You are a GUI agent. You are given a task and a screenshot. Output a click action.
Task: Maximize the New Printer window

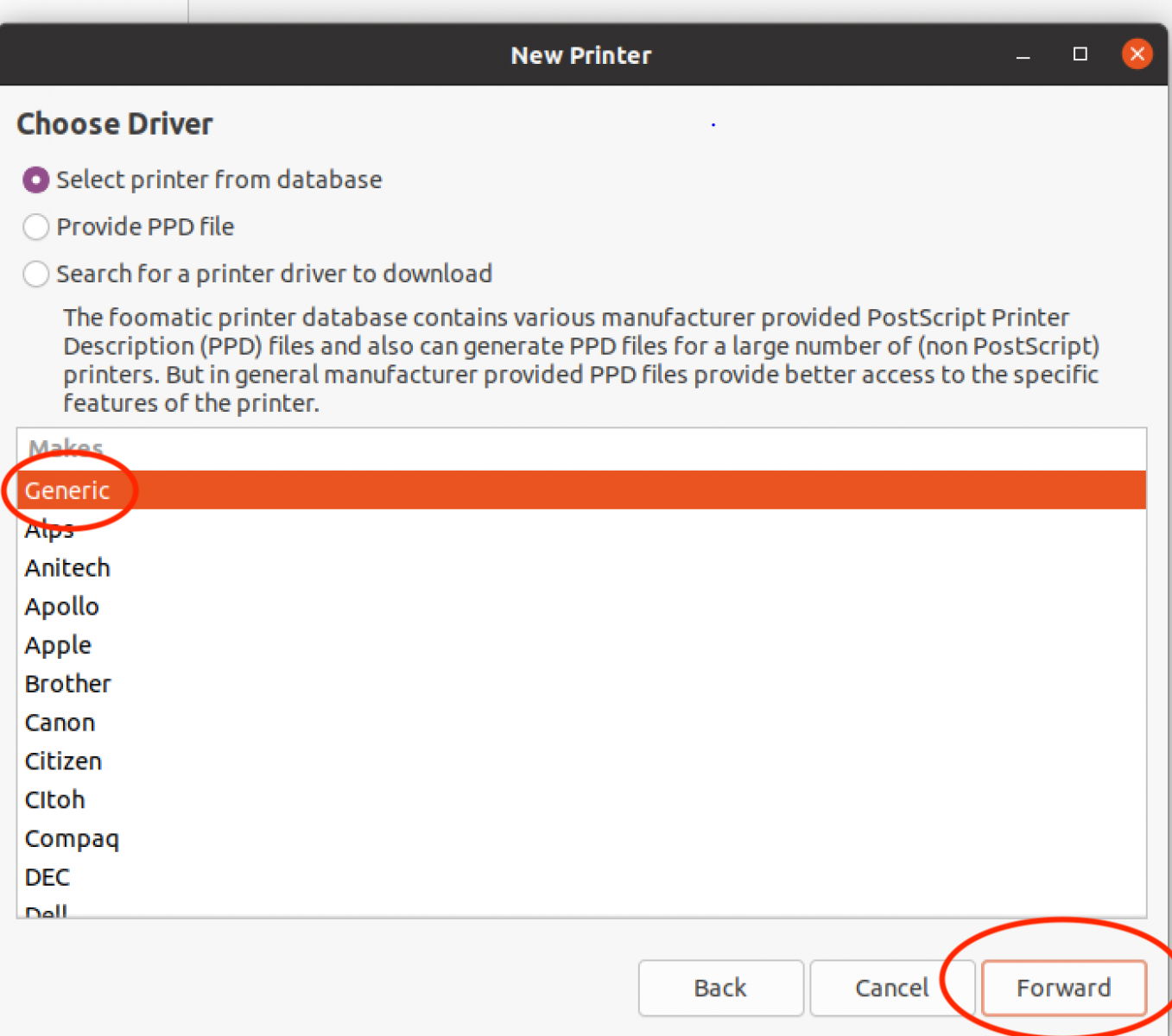pyautogui.click(x=1080, y=54)
